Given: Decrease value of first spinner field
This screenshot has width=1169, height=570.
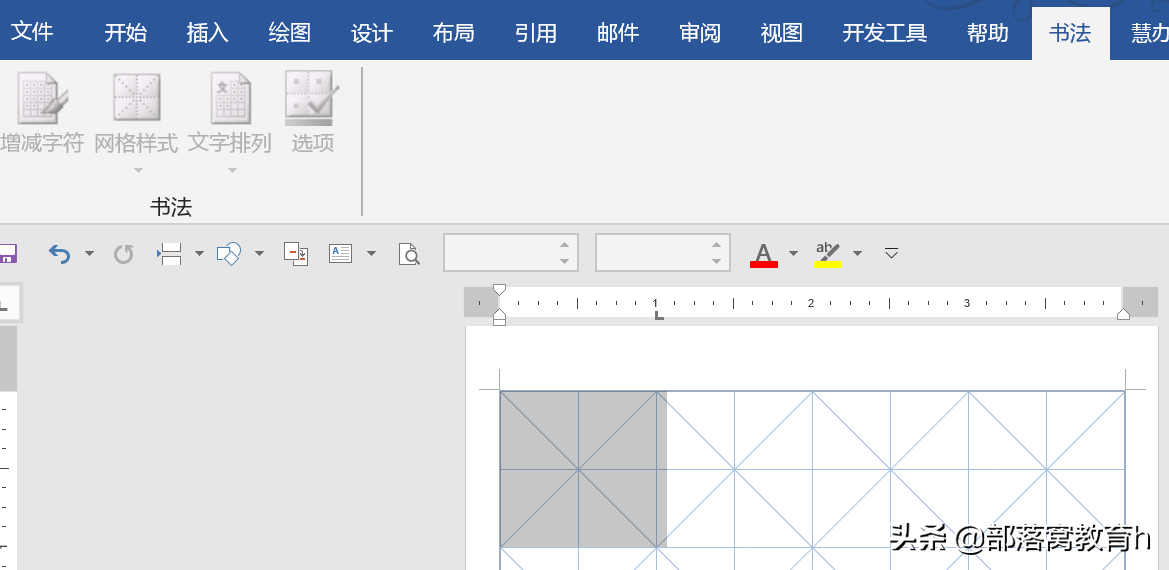Looking at the screenshot, I should pyautogui.click(x=564, y=261).
